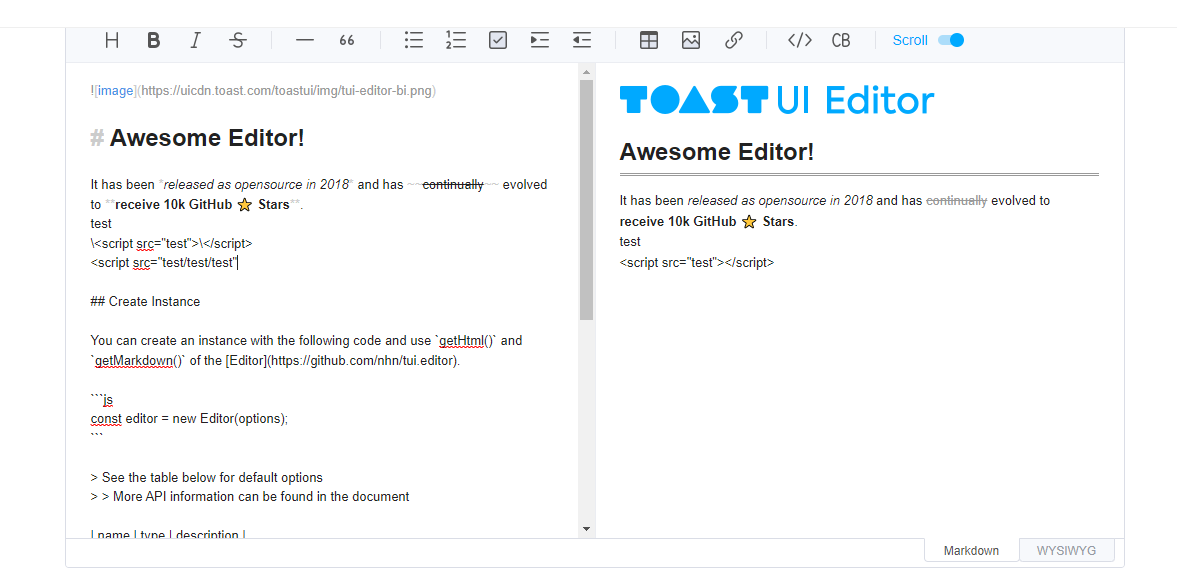
Task: Create an unordered bullet list
Action: click(x=413, y=40)
